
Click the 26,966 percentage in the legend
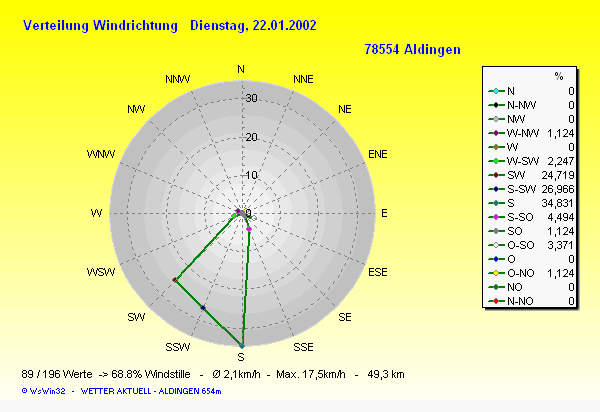click(x=557, y=189)
